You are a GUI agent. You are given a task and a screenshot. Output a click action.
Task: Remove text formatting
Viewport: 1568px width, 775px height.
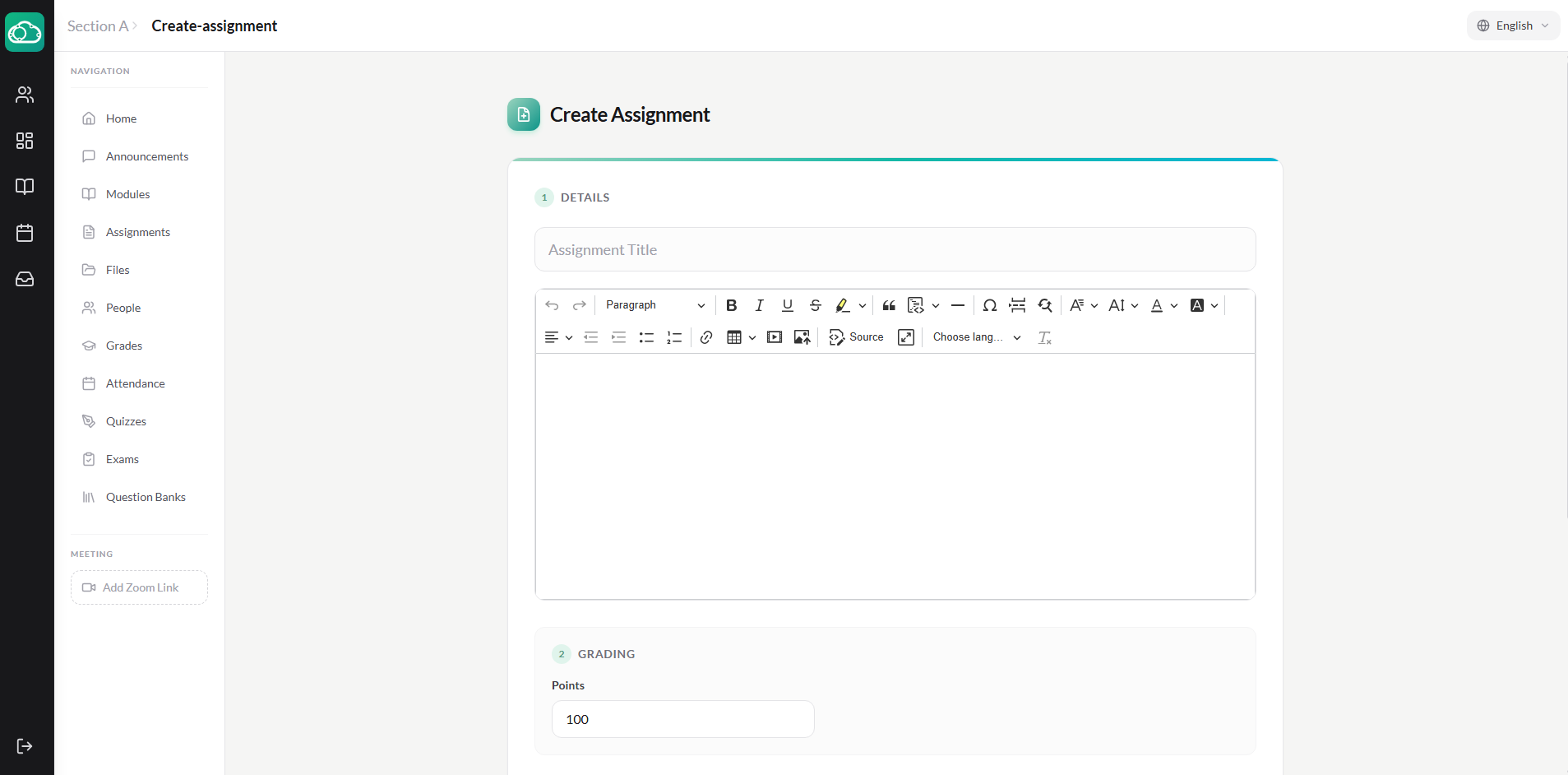point(1045,337)
